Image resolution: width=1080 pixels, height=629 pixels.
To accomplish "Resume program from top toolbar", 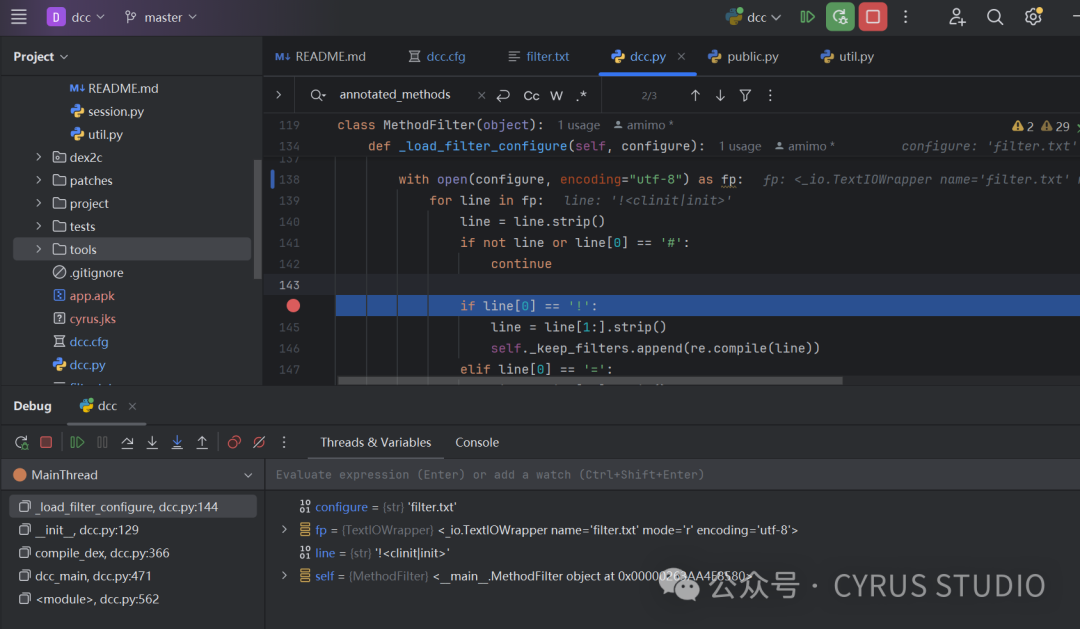I will point(807,17).
